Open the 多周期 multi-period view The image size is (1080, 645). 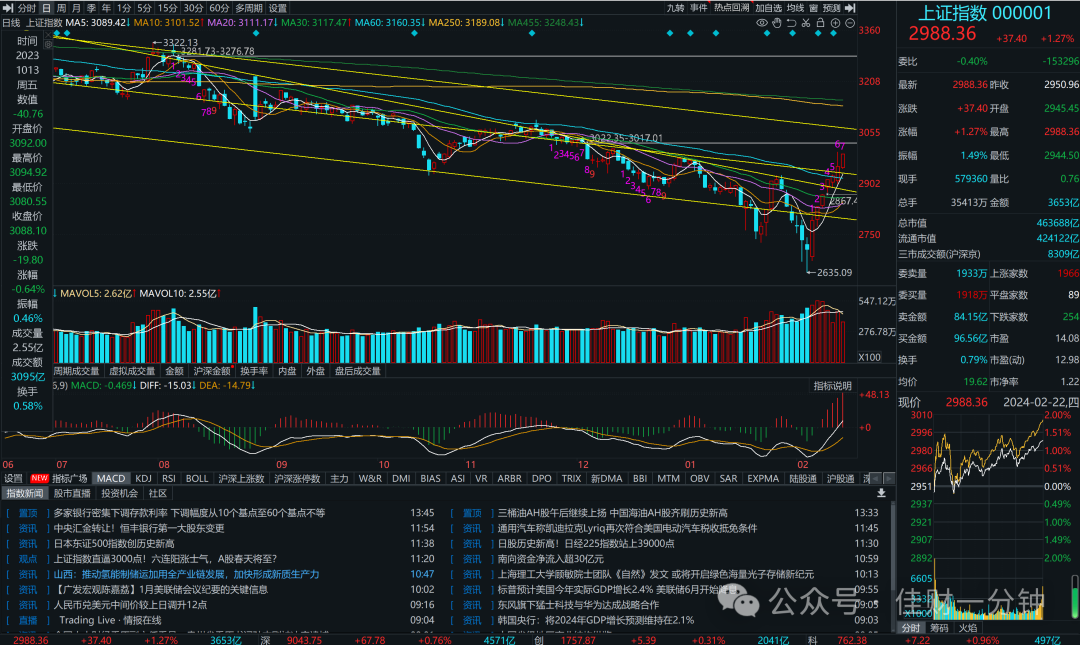249,8
